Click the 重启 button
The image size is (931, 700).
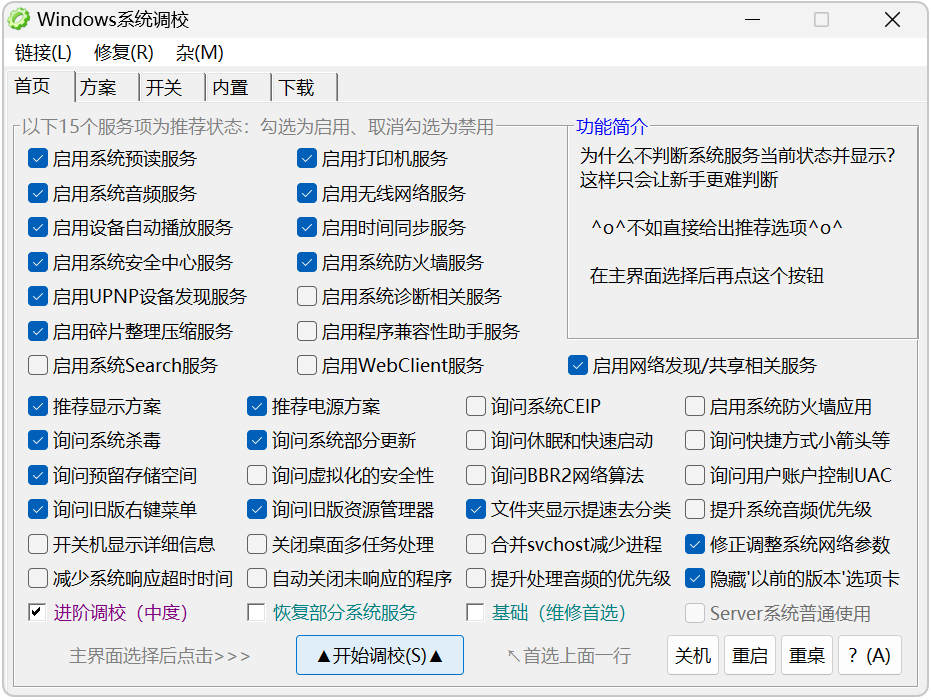tap(750, 655)
